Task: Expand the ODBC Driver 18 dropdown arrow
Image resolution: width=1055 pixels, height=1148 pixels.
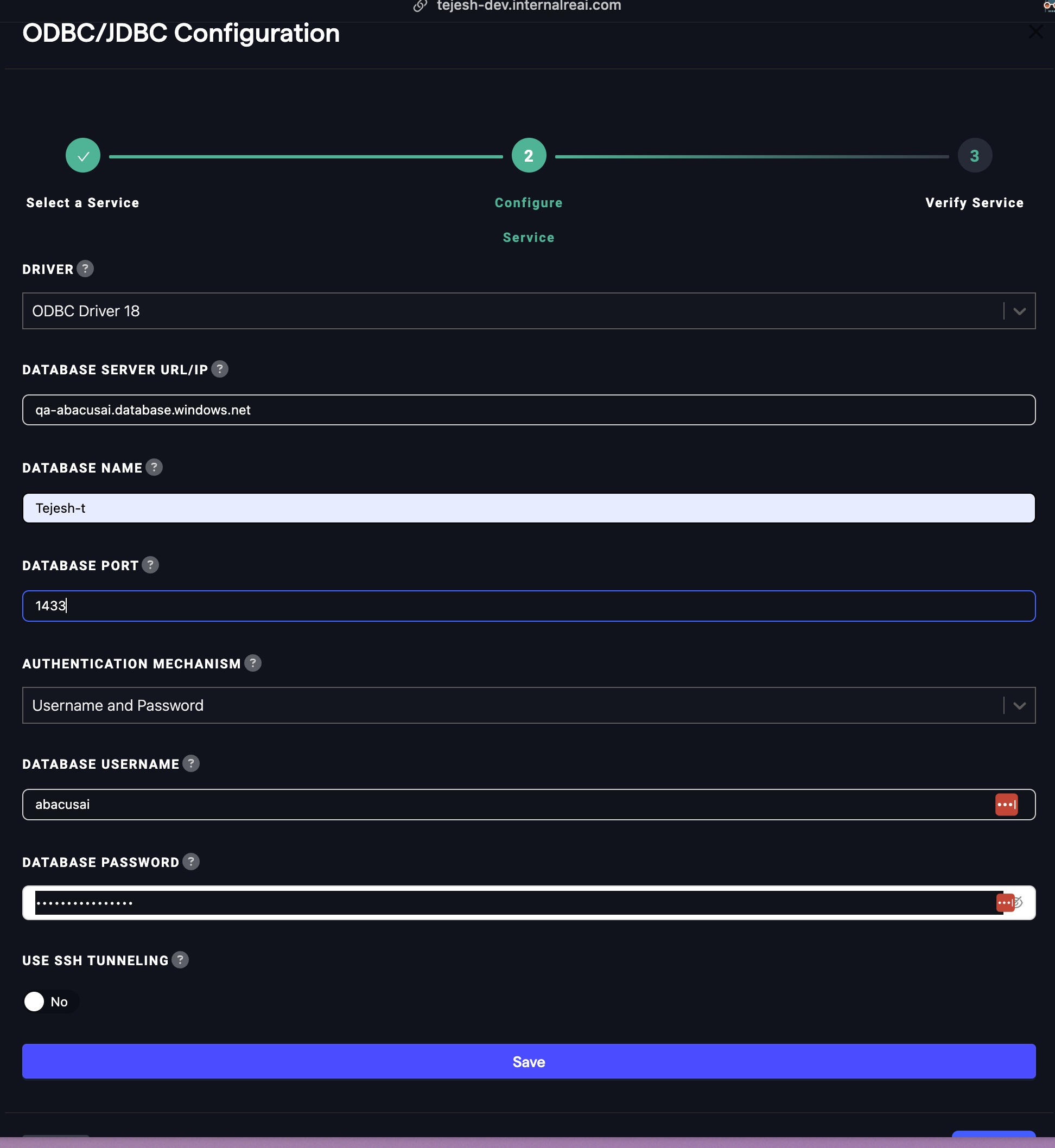Action: pyautogui.click(x=1019, y=311)
